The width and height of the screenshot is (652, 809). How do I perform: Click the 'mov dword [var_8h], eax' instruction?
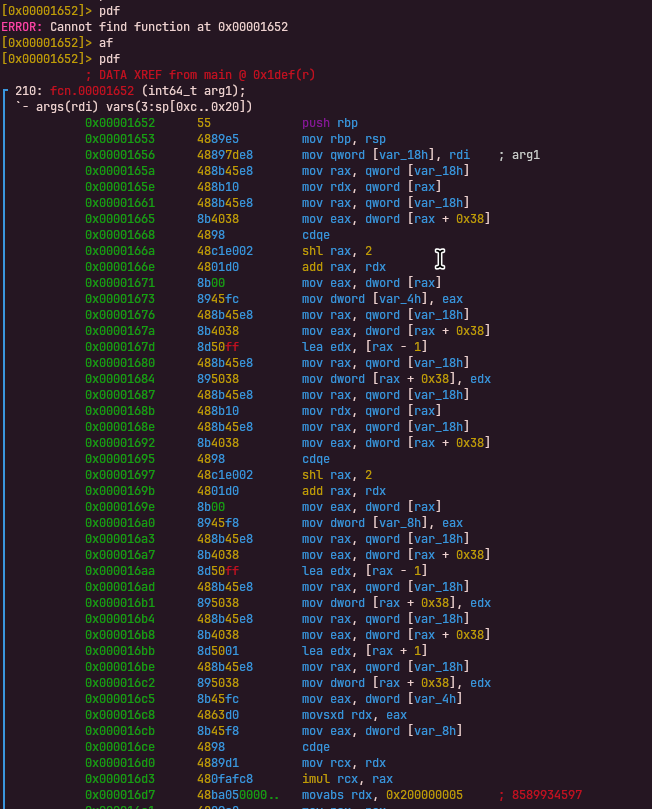click(382, 523)
